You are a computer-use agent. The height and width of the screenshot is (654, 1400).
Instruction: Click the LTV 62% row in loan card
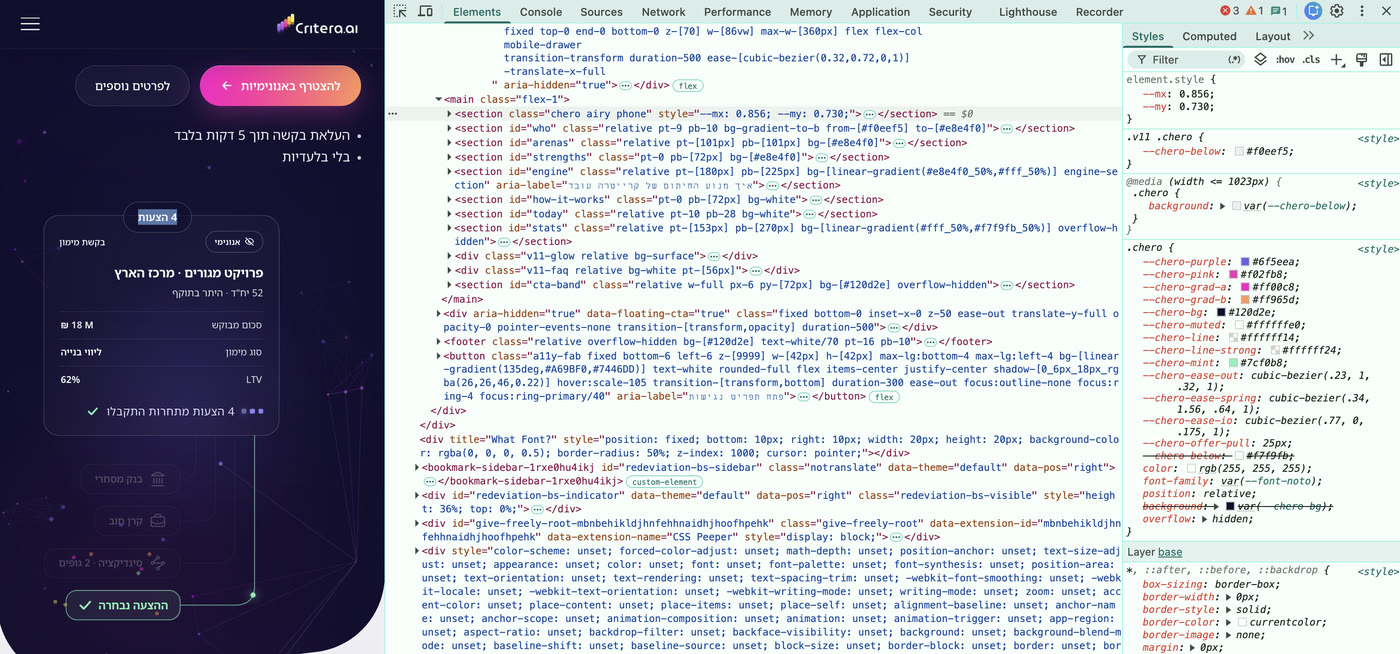[161, 380]
